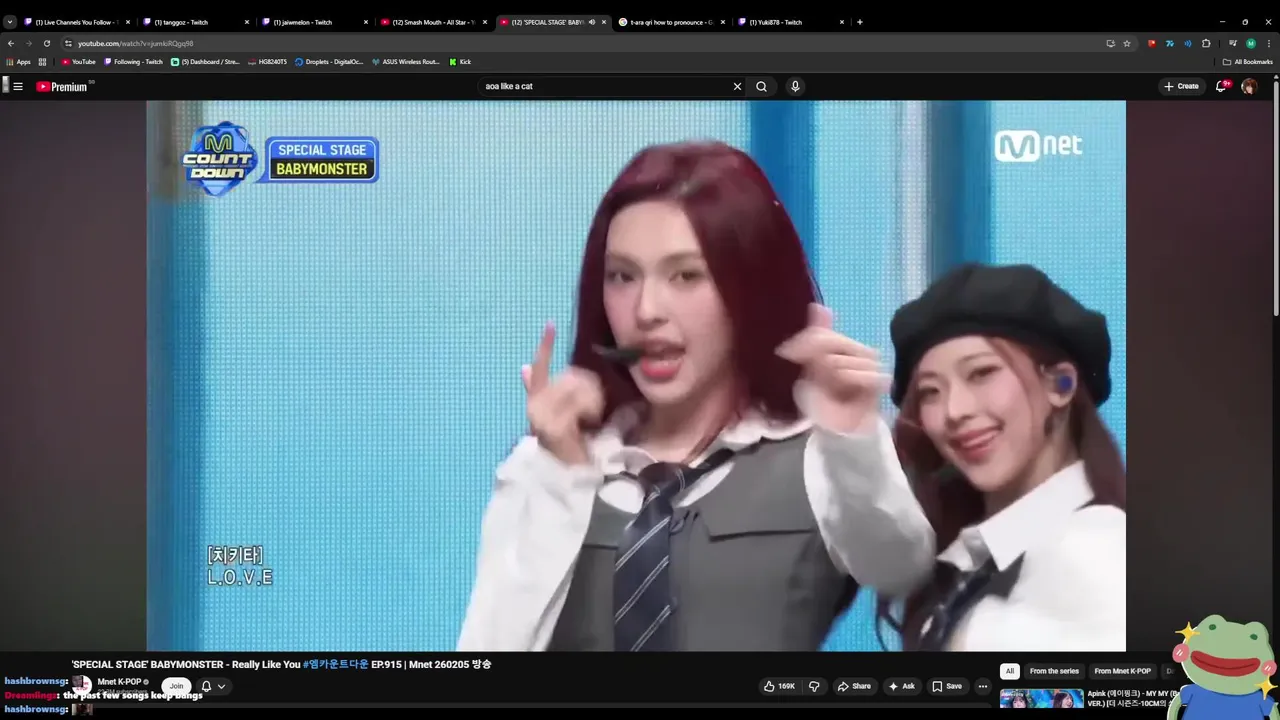The width and height of the screenshot is (1280, 720).
Task: Open Chrome profile 'M' avatar
Action: (1251, 43)
